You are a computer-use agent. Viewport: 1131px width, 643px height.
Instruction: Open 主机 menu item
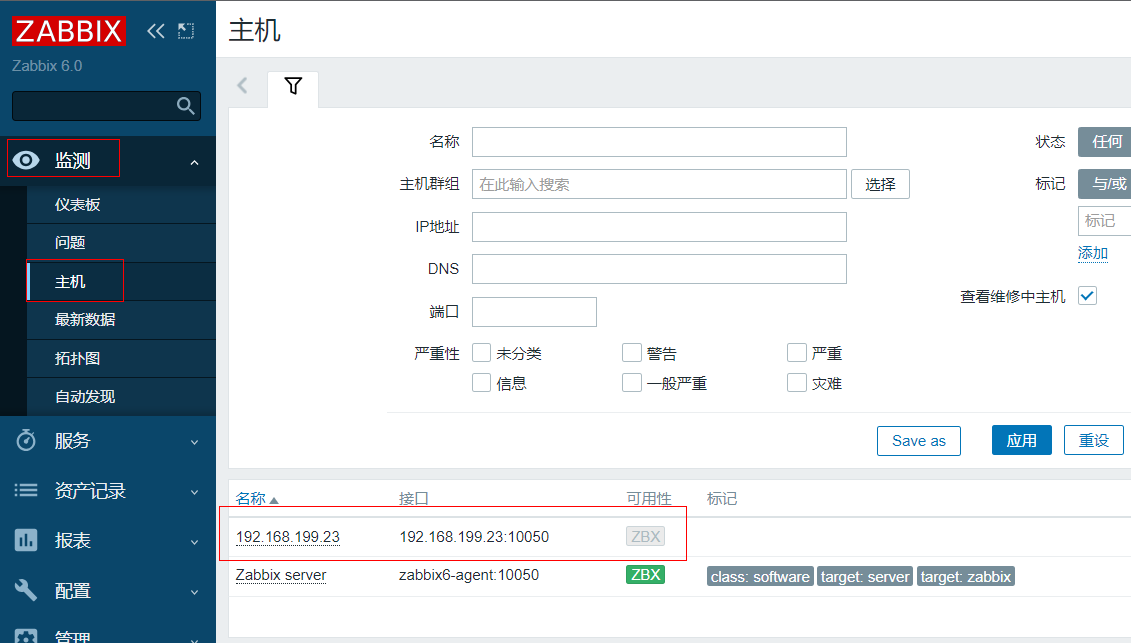tap(121, 281)
